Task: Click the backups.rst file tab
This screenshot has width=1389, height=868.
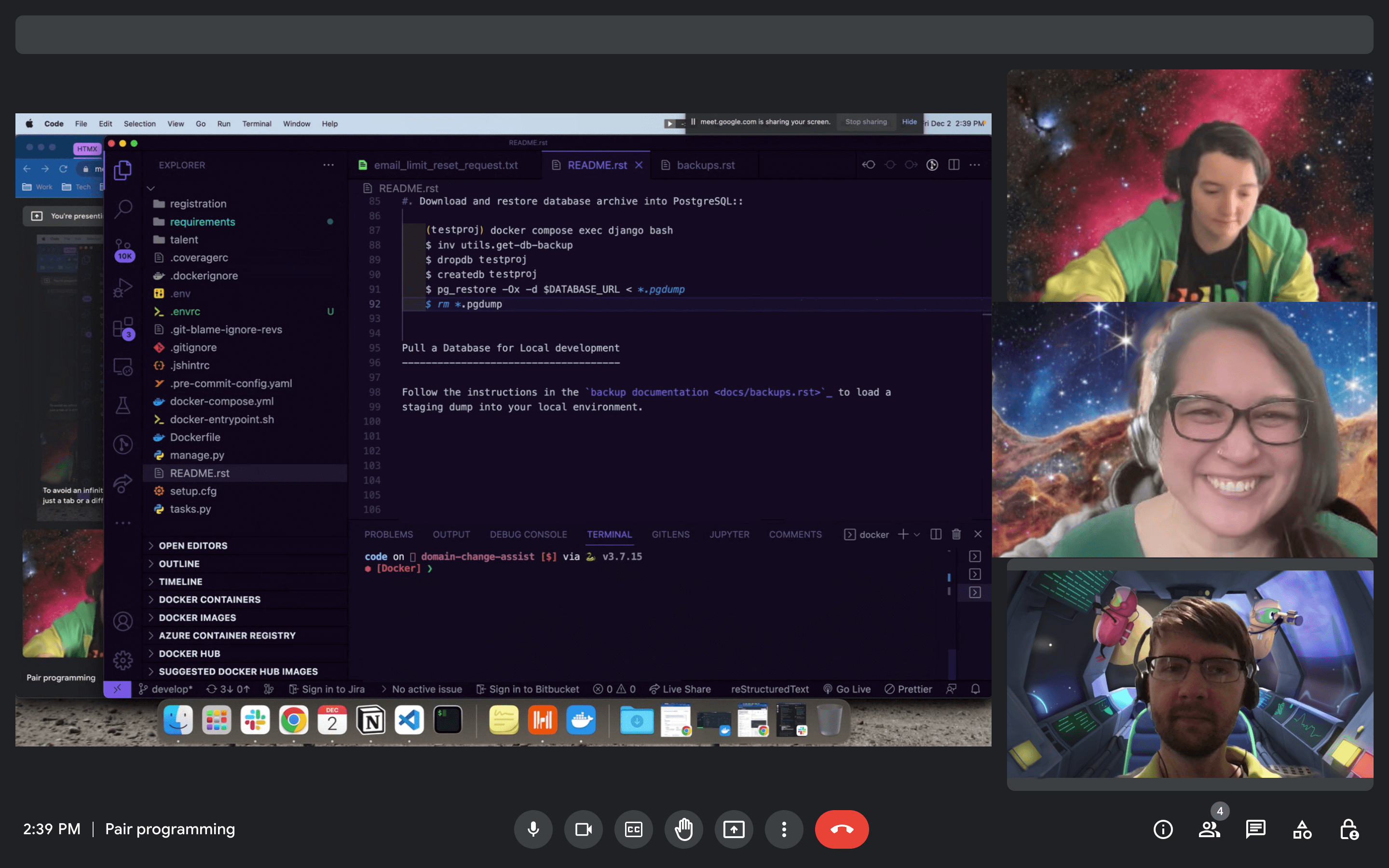Action: tap(705, 164)
